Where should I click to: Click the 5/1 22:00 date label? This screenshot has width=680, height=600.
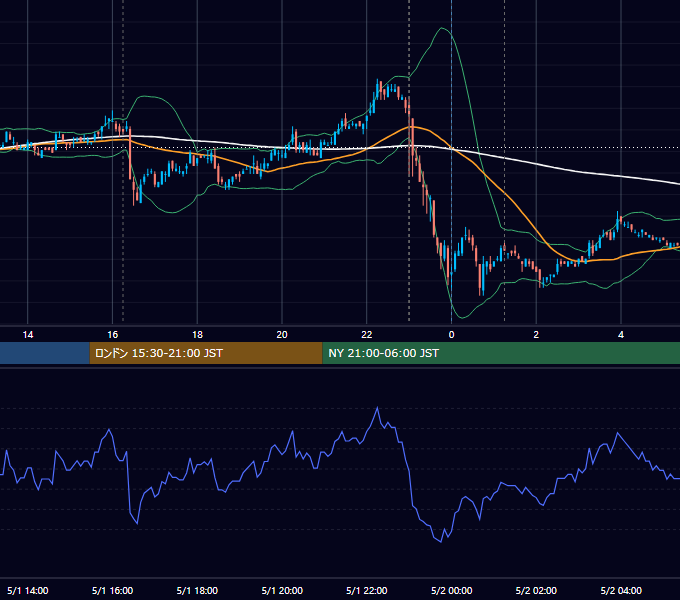(x=367, y=590)
